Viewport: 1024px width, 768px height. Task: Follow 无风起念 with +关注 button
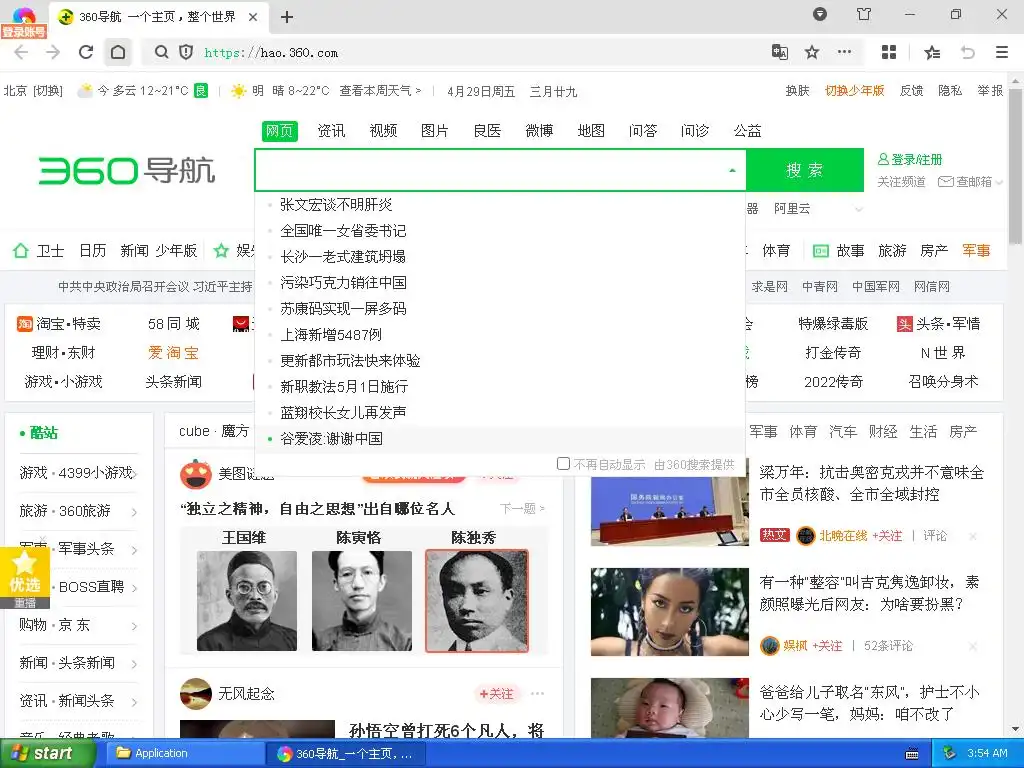[496, 694]
